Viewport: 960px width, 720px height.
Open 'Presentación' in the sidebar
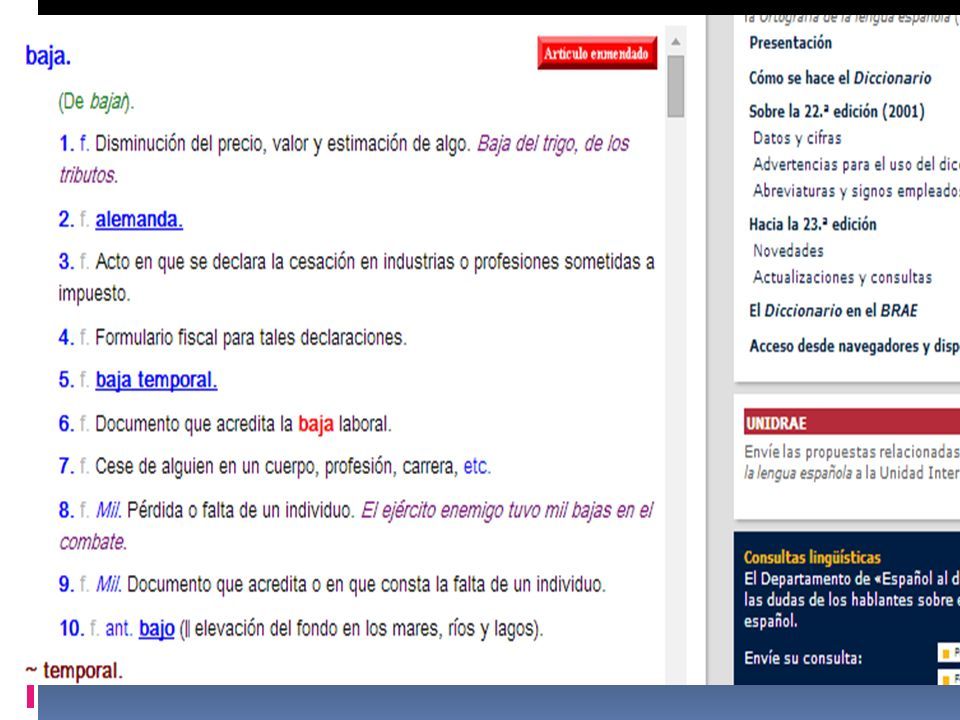click(790, 43)
